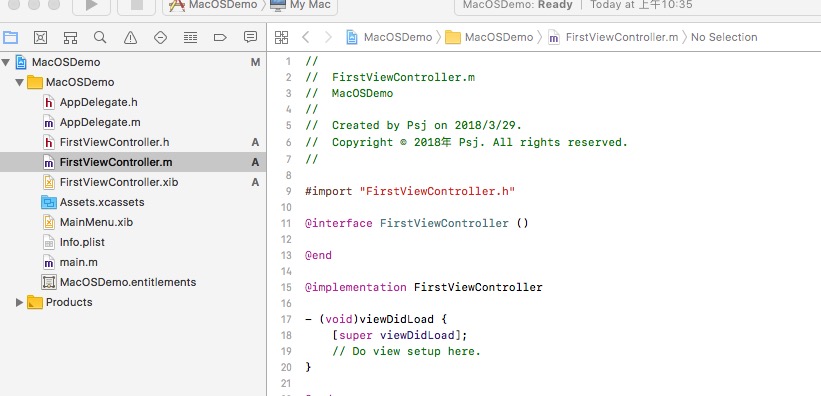This screenshot has width=821, height=396.
Task: Expand the Products folder
Action: tap(19, 302)
